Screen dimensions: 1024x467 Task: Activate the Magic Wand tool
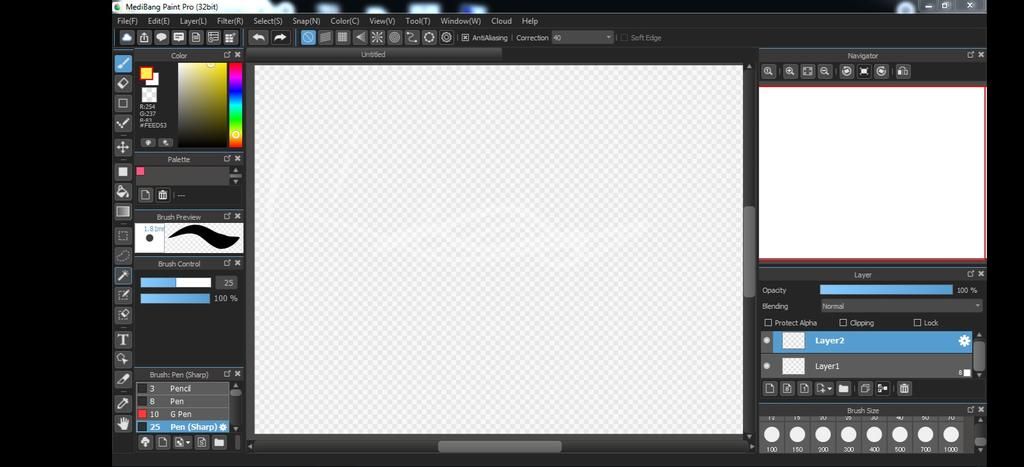pos(123,276)
